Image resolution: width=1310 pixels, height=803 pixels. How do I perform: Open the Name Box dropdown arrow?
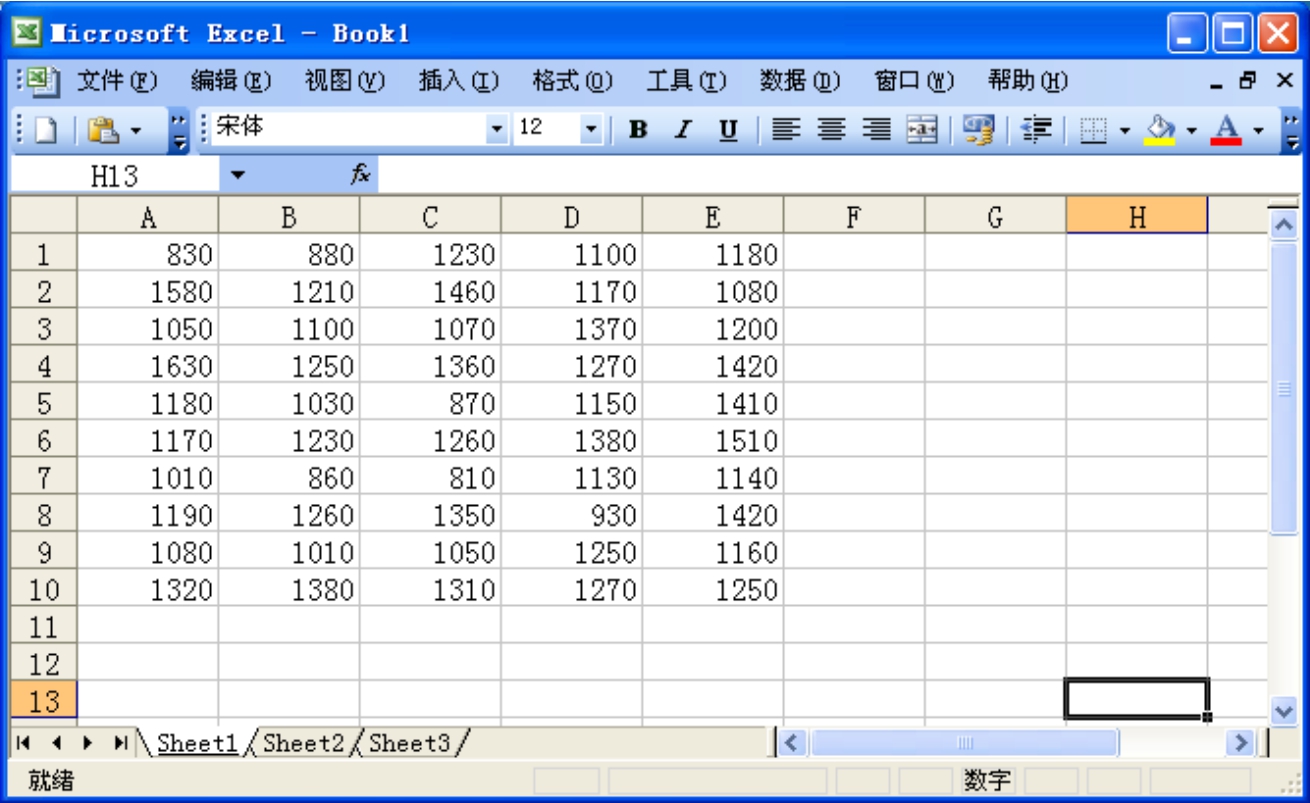(x=236, y=176)
